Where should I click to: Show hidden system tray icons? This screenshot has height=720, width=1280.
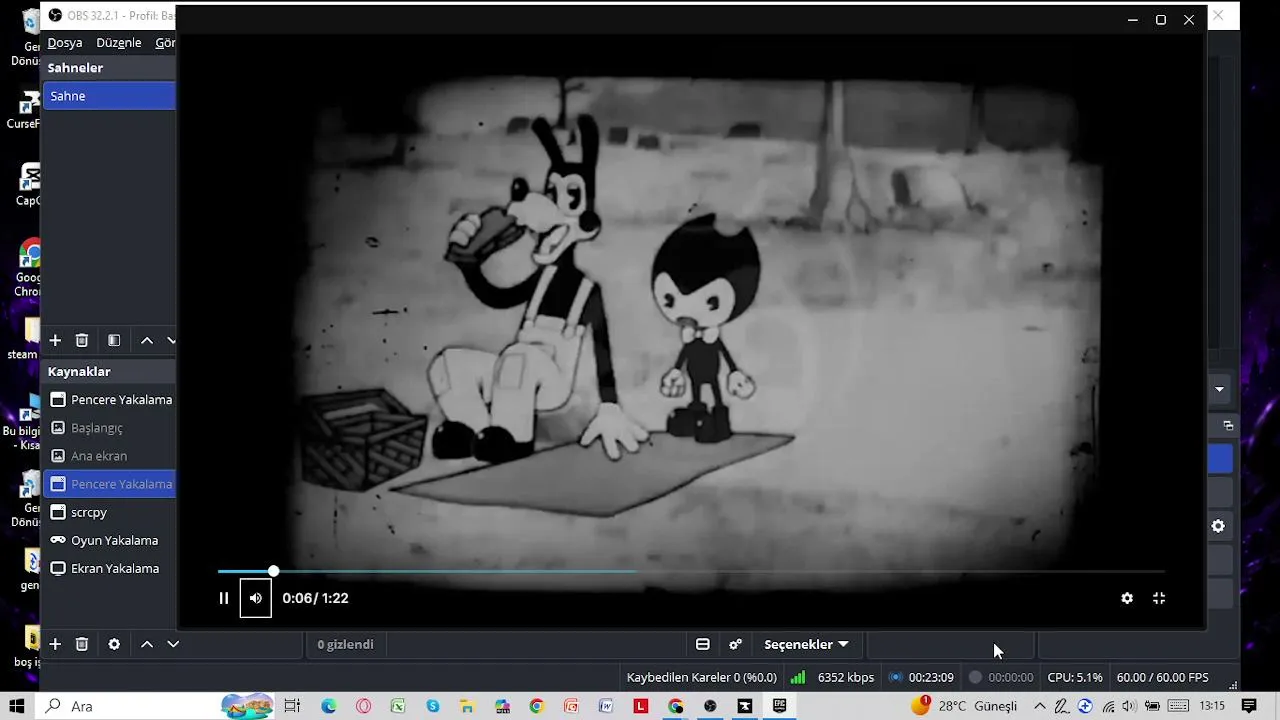pyautogui.click(x=1040, y=706)
